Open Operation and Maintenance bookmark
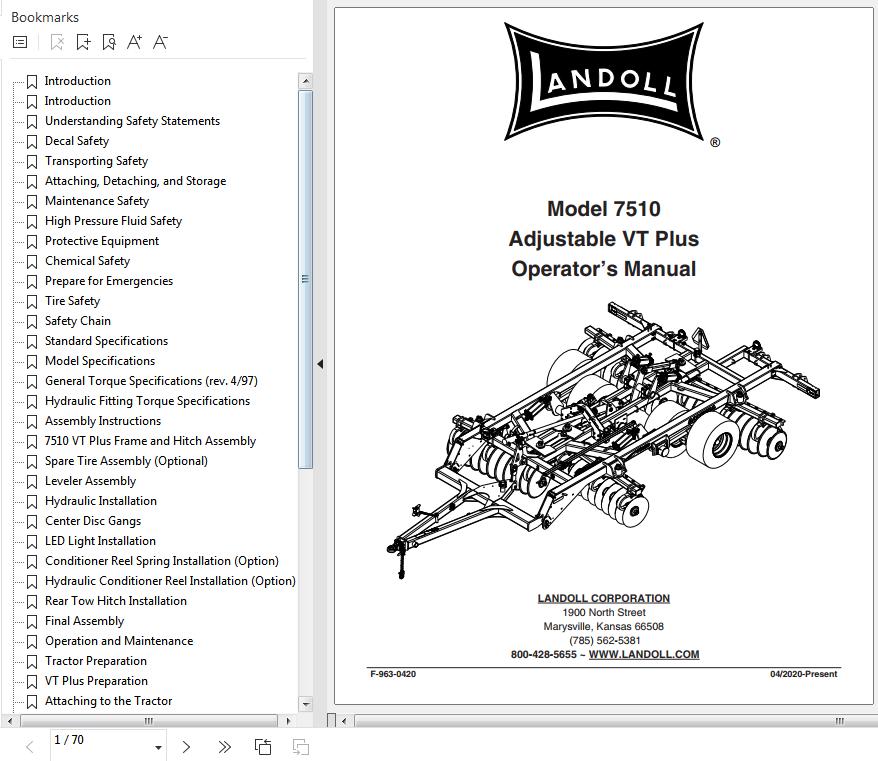The image size is (878, 761). point(119,641)
